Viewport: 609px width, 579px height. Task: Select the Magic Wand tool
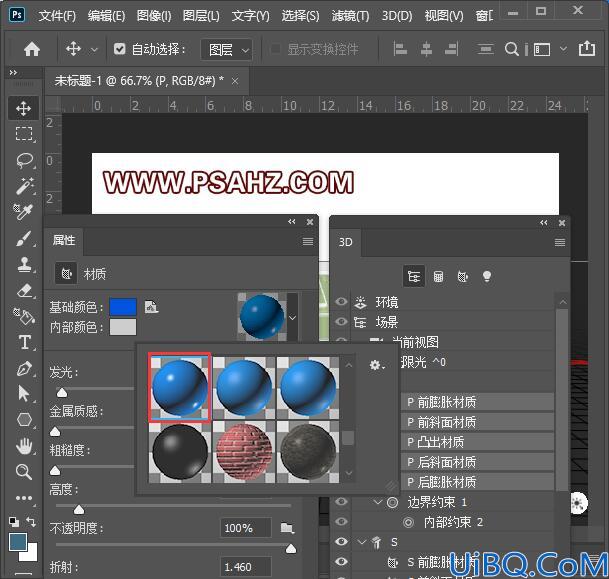pyautogui.click(x=24, y=186)
